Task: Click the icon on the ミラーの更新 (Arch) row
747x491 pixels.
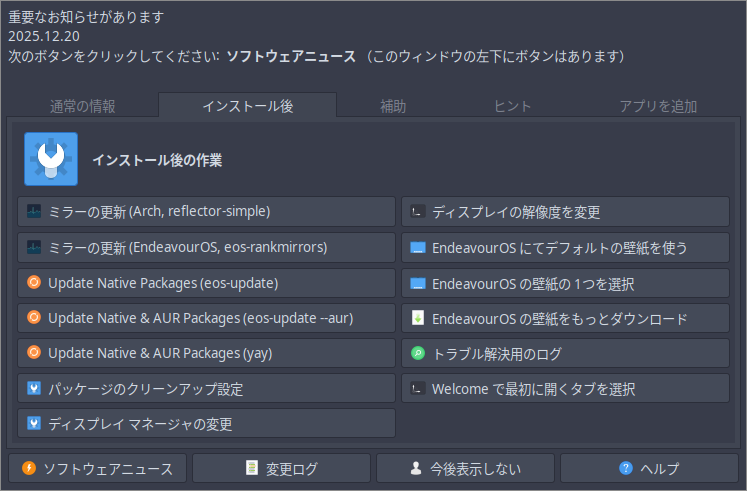Action: point(34,211)
